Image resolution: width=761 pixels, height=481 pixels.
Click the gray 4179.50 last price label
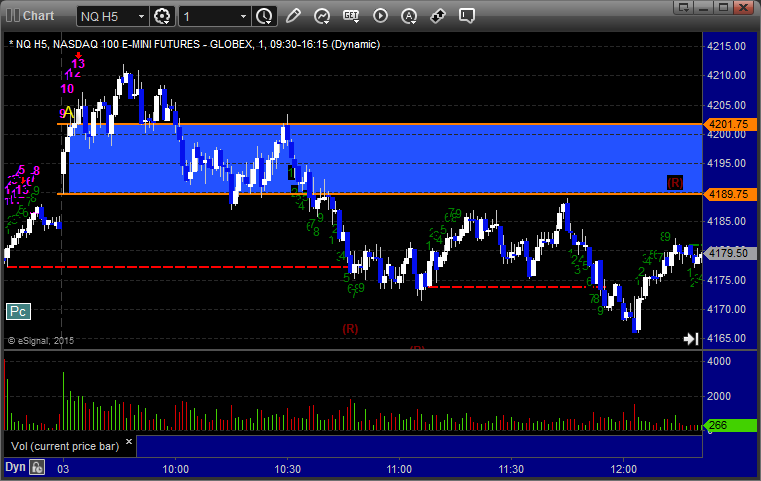click(729, 253)
